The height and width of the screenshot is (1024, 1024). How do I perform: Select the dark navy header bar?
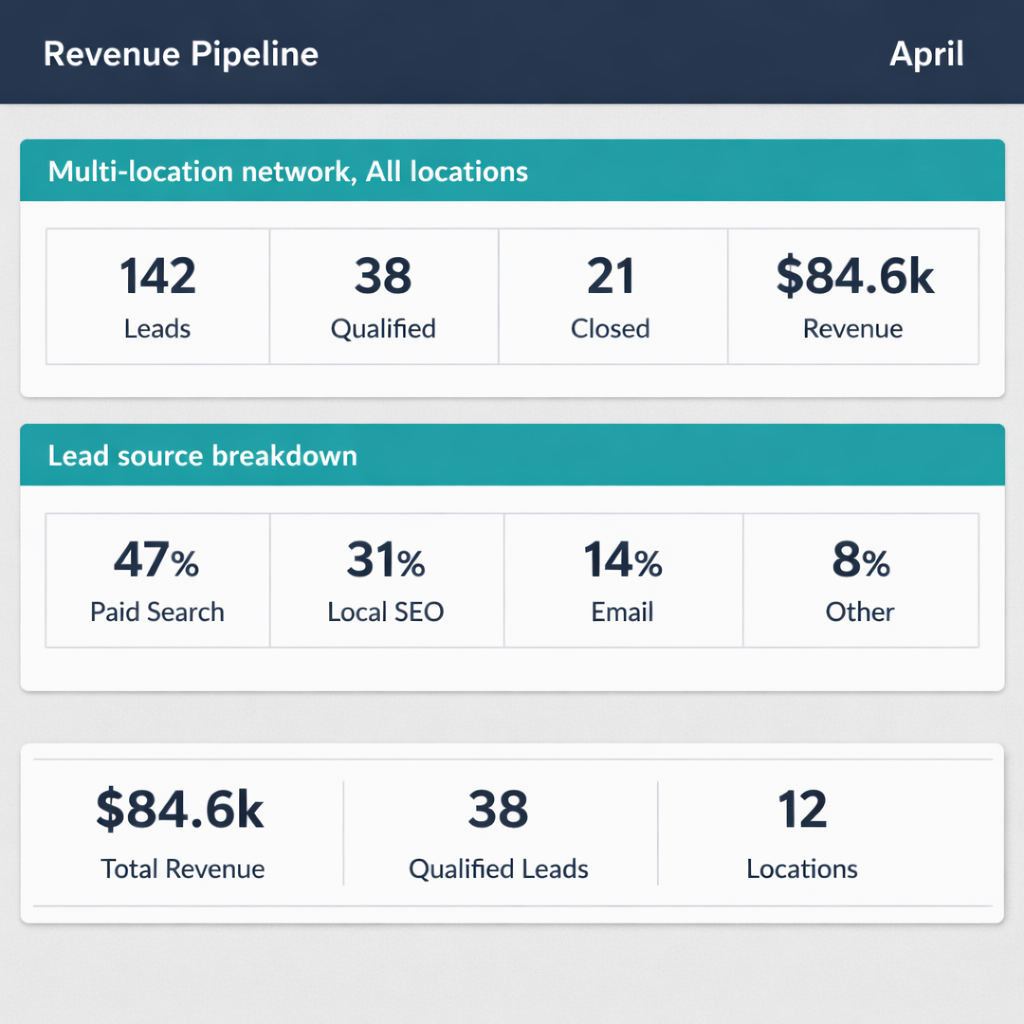click(512, 52)
